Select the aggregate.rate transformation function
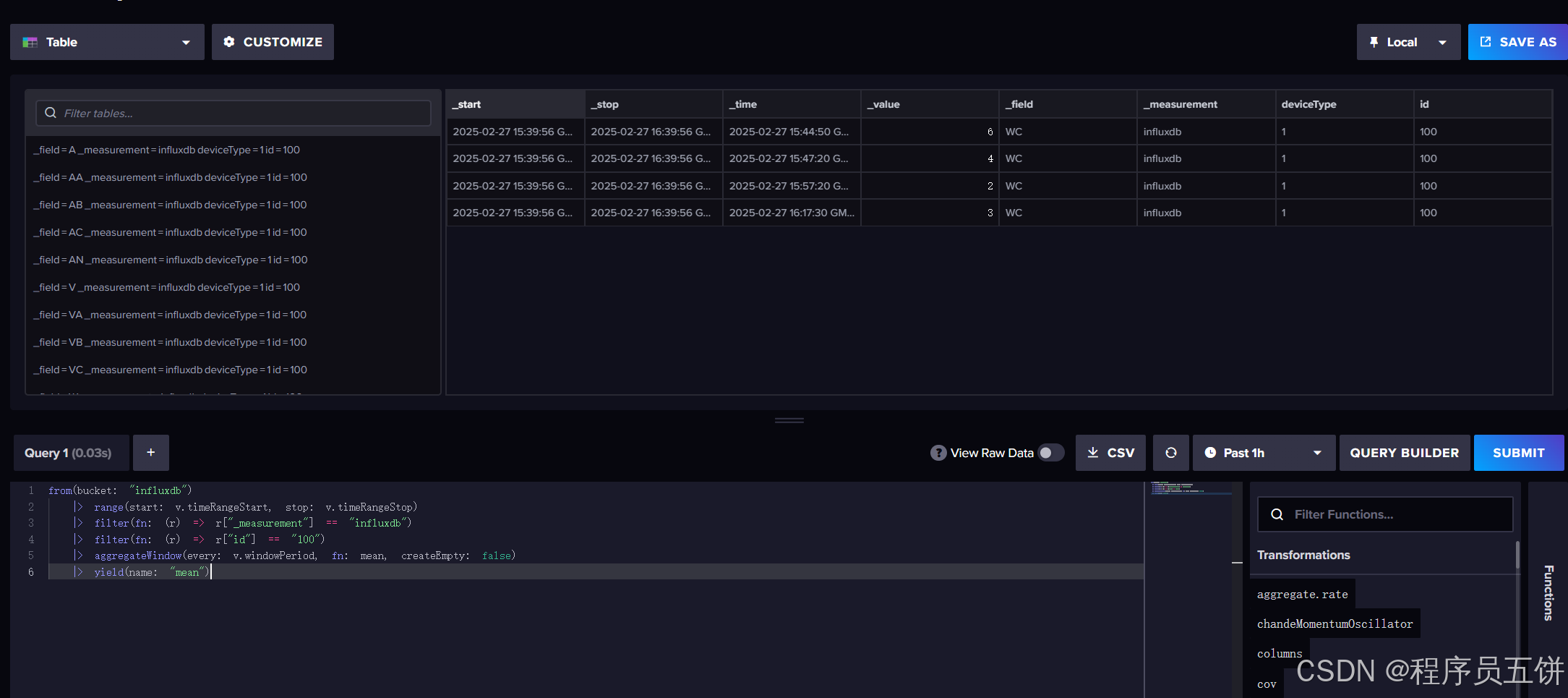Viewport: 1568px width, 698px height. pyautogui.click(x=1302, y=594)
